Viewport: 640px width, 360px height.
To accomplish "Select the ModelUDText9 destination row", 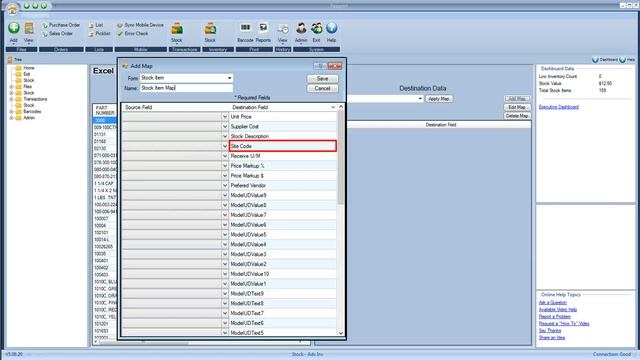I will pos(282,293).
